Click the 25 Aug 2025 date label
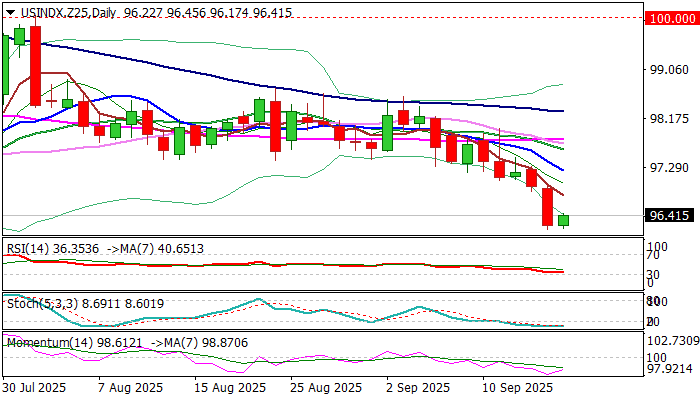The image size is (700, 400). 326,388
